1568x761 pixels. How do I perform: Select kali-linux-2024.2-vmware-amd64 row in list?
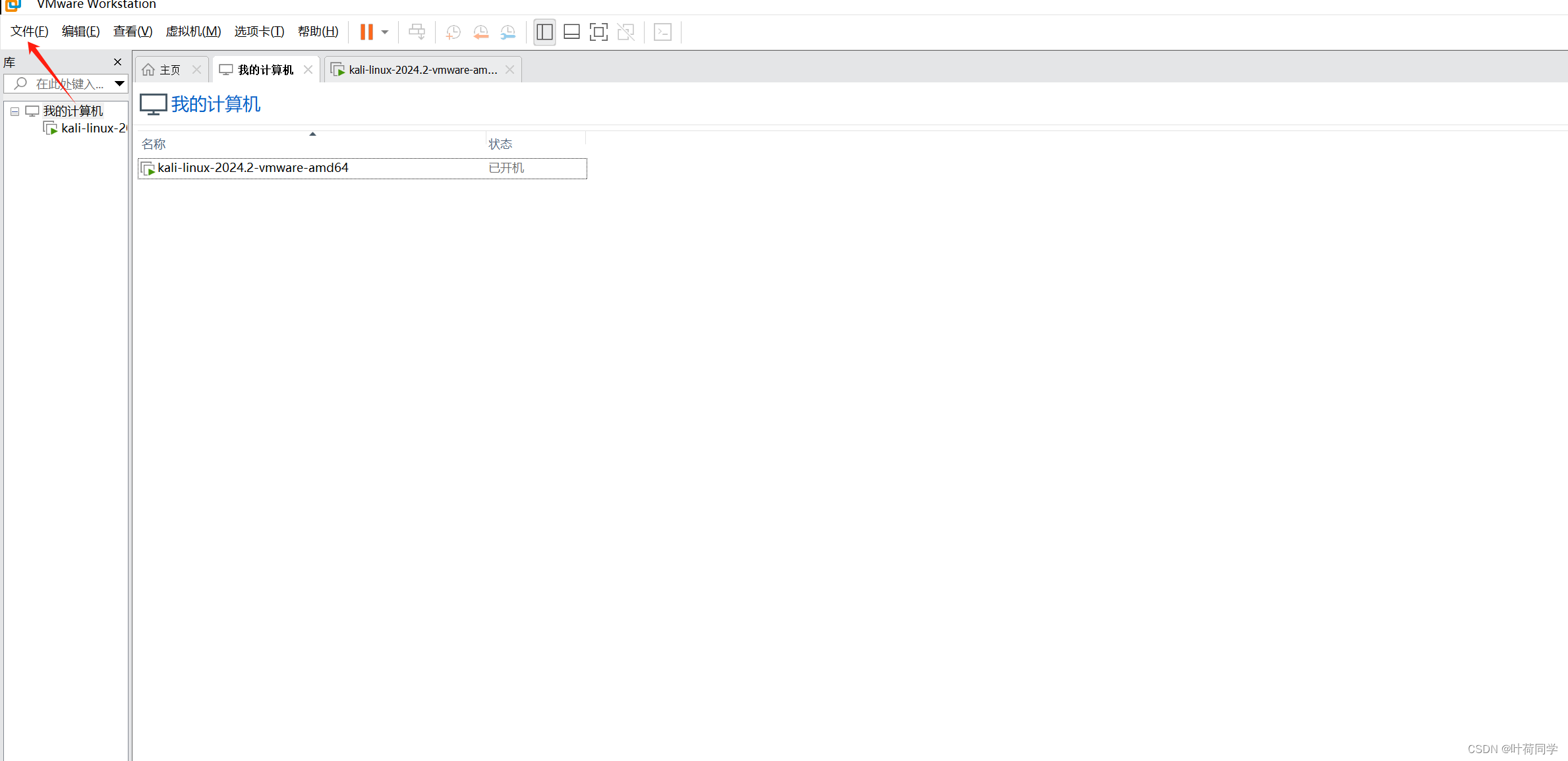coord(362,168)
